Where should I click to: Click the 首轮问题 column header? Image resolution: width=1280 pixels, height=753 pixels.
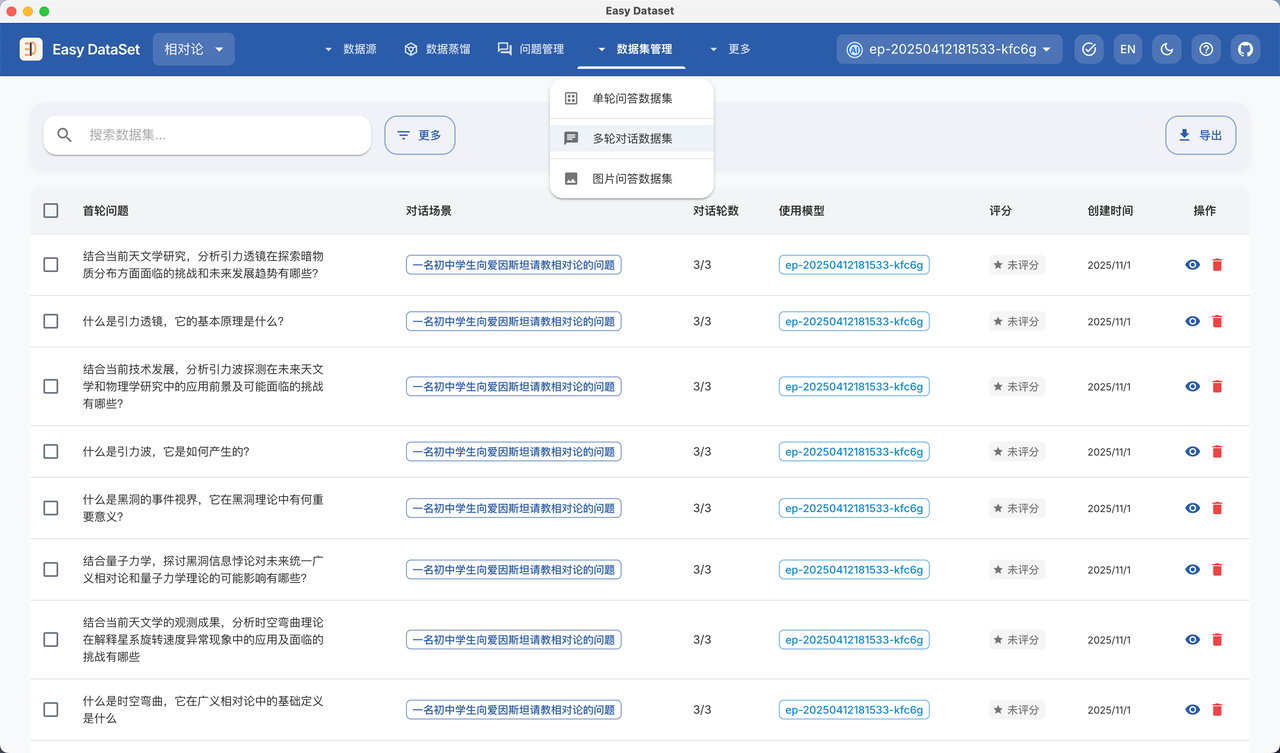[x=105, y=211]
